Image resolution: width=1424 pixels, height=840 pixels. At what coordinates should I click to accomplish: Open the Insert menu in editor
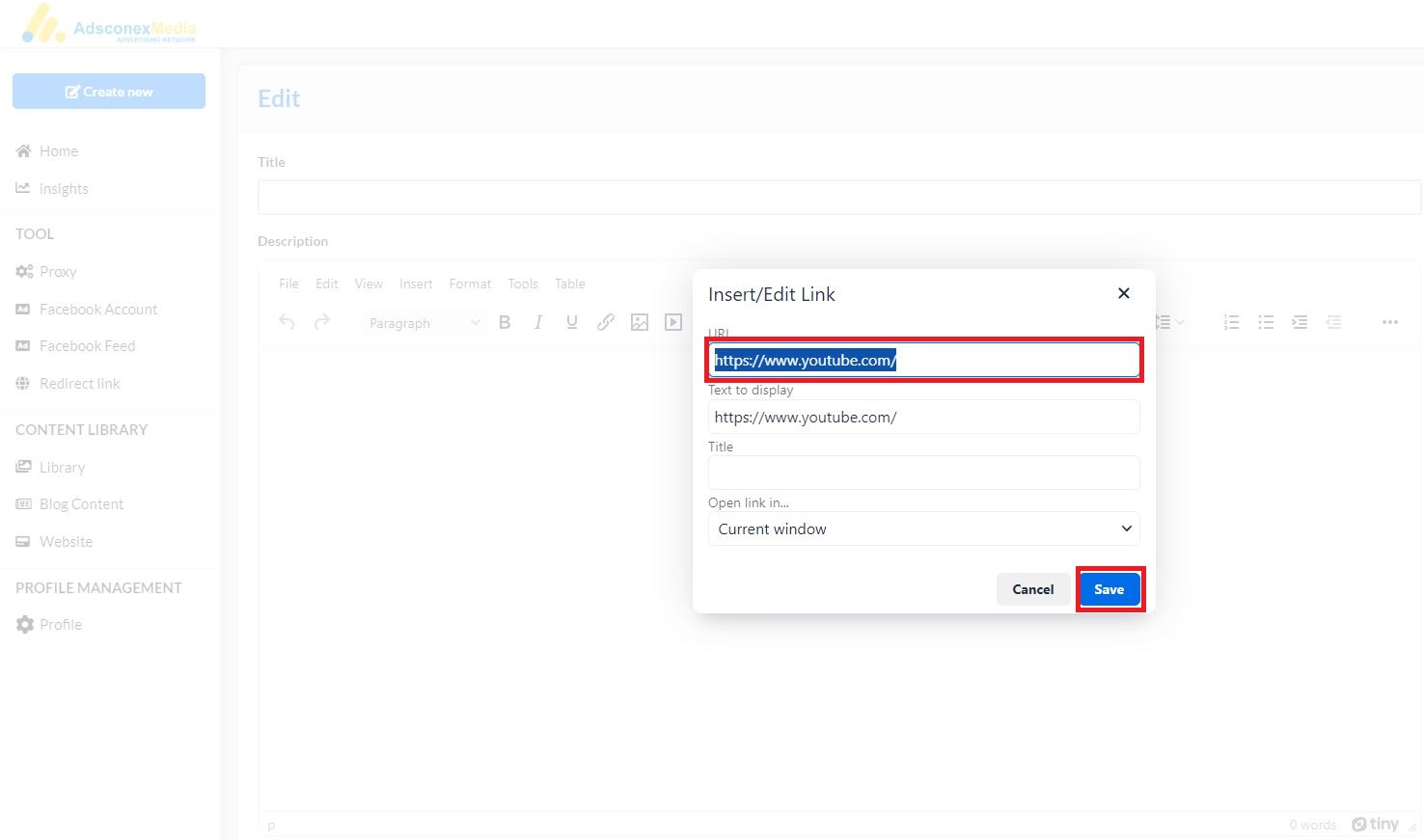pos(416,284)
